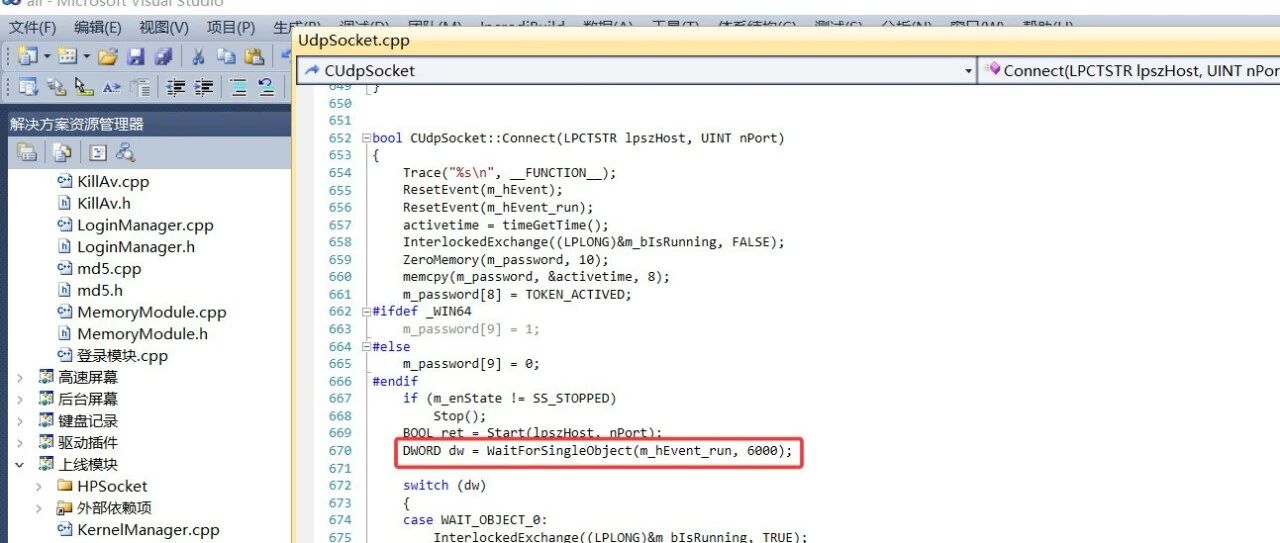Click the ResetEvent(m_hEvent_run) code line
This screenshot has height=543, width=1280.
[x=498, y=207]
